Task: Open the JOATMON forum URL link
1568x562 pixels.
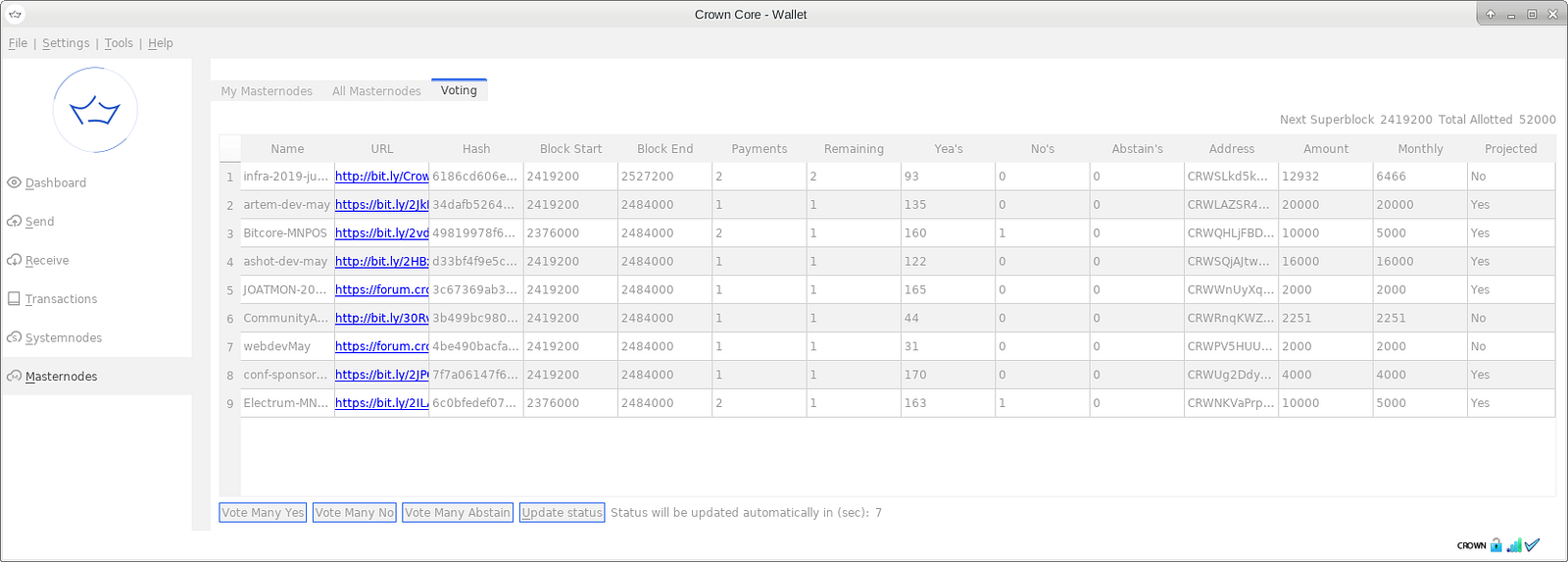Action: coord(382,290)
